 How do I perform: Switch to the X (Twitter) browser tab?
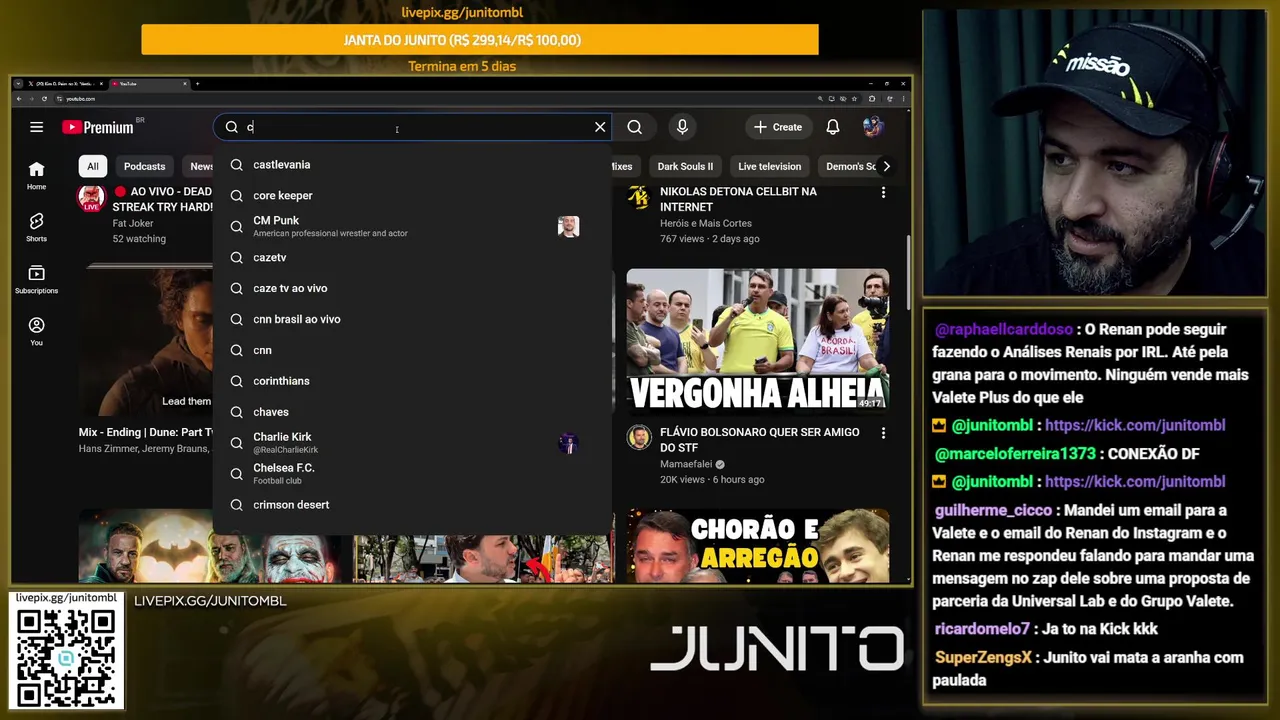(x=64, y=84)
